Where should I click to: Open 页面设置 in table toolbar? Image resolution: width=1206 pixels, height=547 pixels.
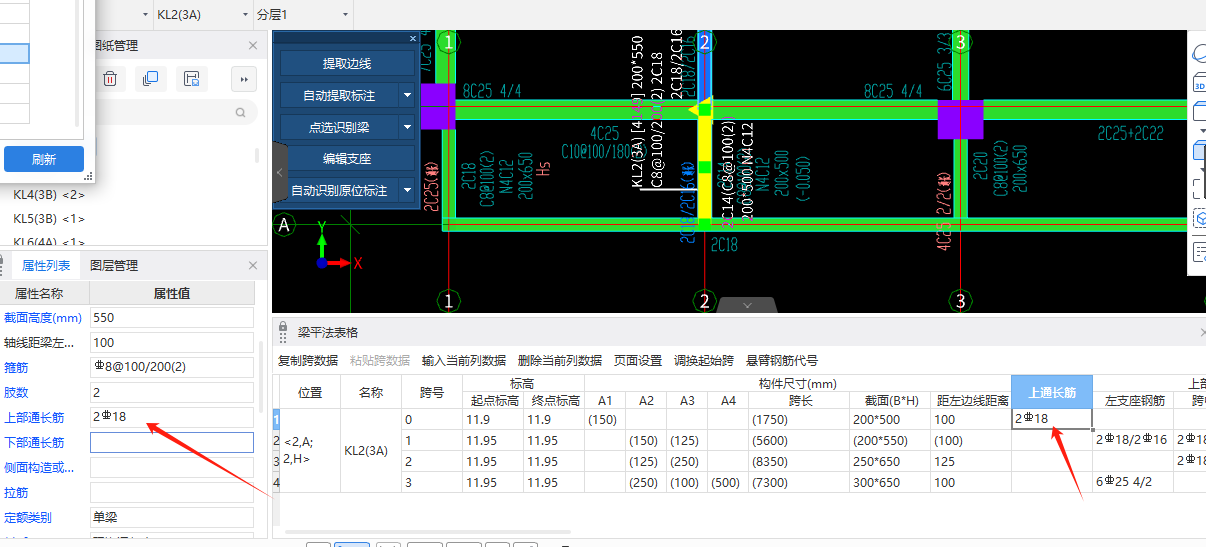click(638, 361)
